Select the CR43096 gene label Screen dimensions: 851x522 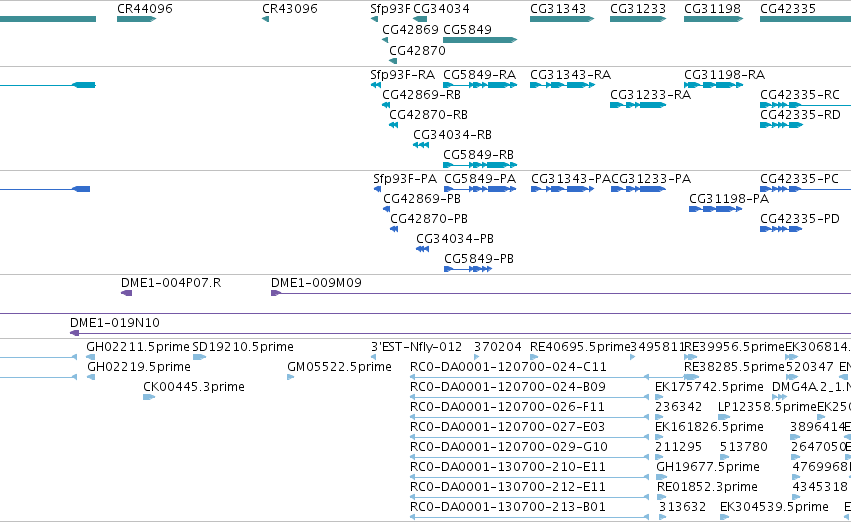(x=290, y=9)
